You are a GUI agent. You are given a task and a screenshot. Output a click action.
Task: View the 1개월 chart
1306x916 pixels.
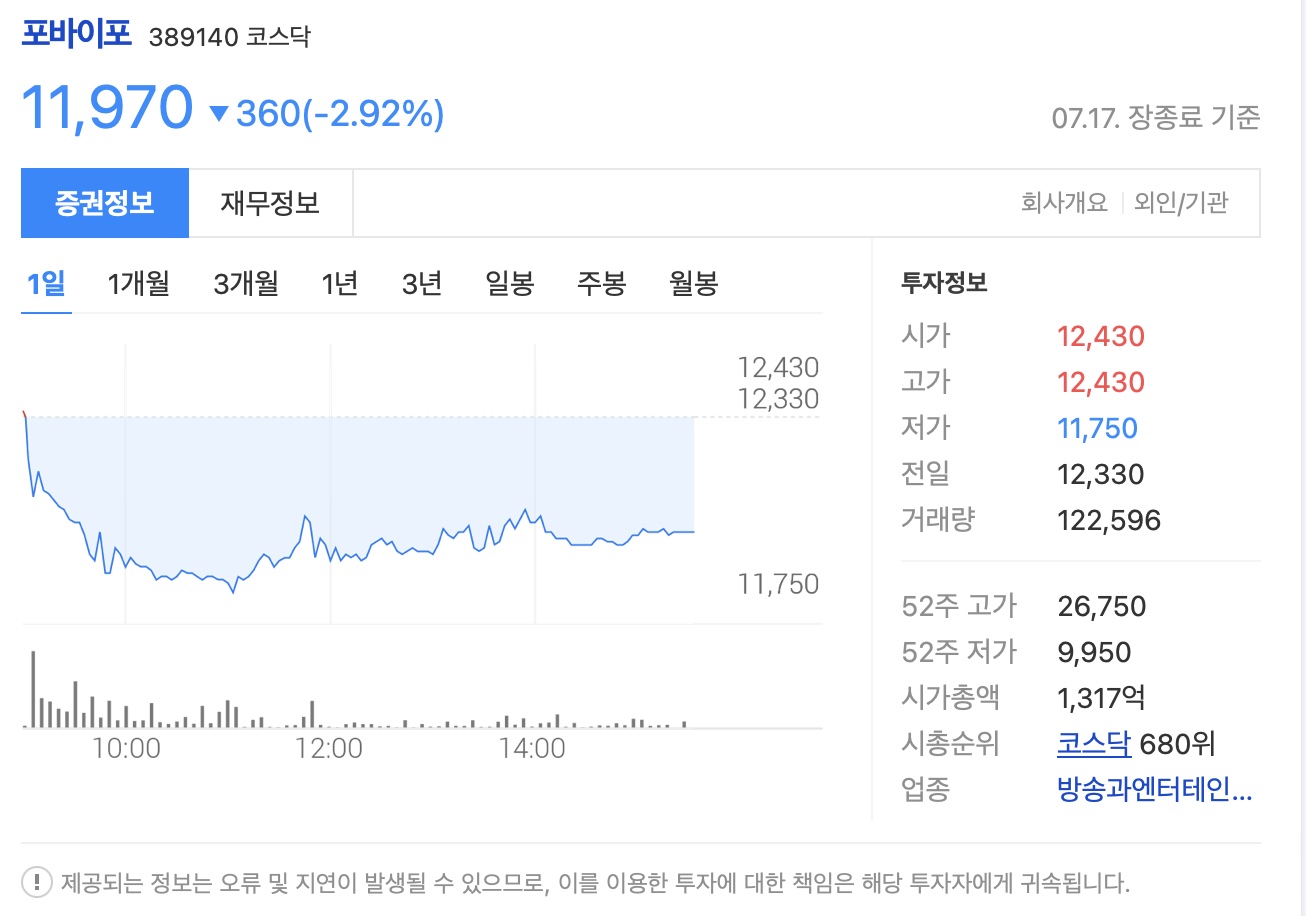(138, 283)
